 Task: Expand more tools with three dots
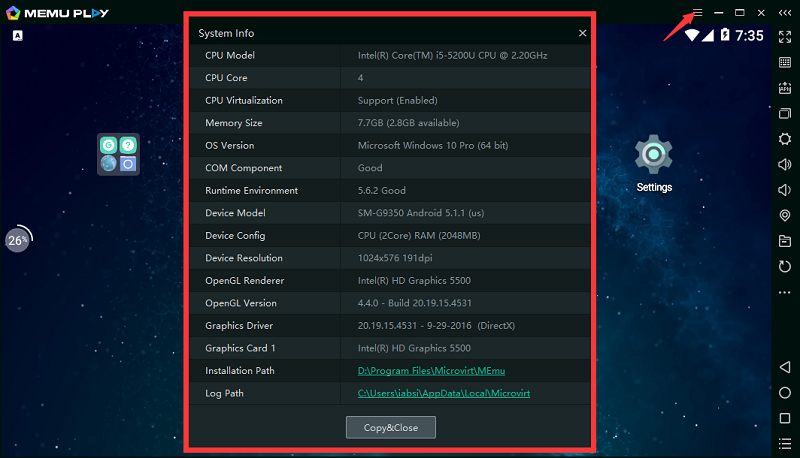click(x=785, y=292)
